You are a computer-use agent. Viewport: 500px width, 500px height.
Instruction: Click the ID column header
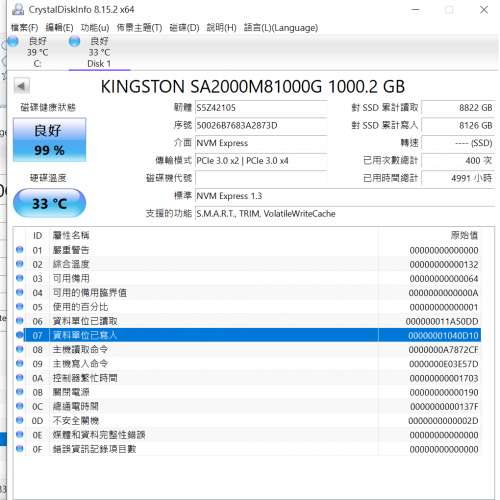tap(37, 235)
